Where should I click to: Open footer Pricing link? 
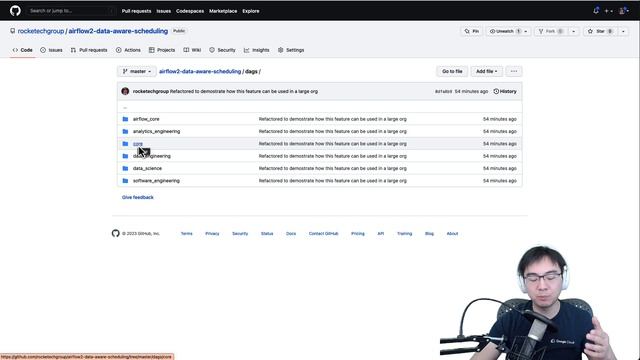pyautogui.click(x=358, y=233)
